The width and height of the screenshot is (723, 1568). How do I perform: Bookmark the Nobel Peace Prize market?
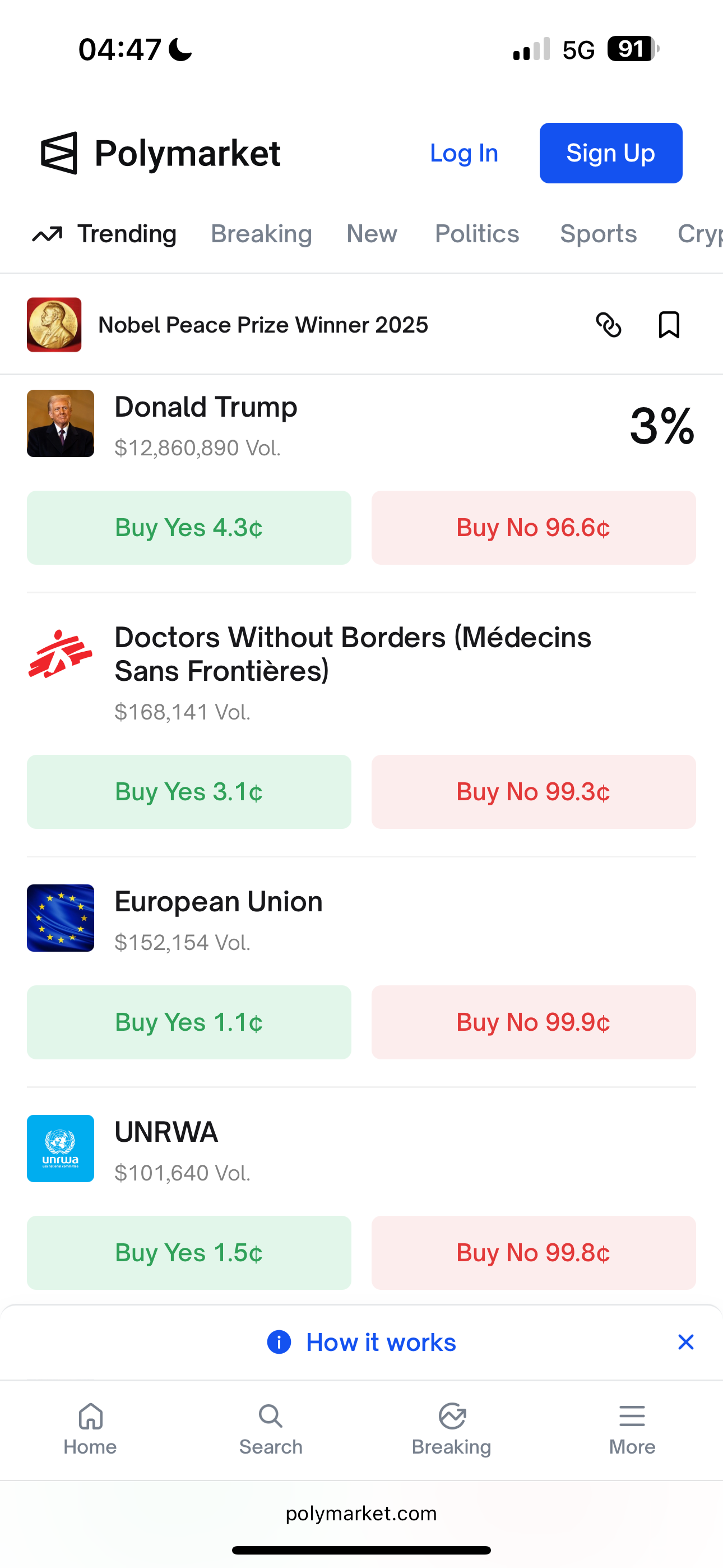pyautogui.click(x=669, y=325)
